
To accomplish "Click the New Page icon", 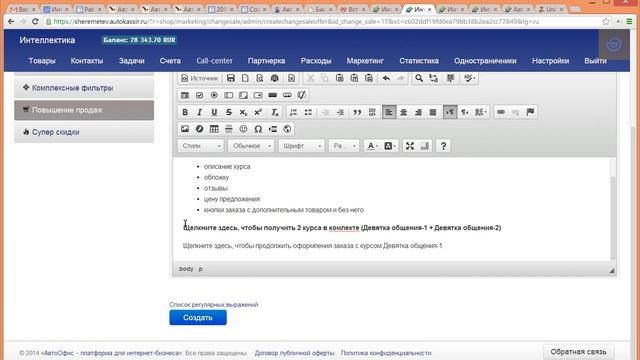I will click(x=245, y=78).
